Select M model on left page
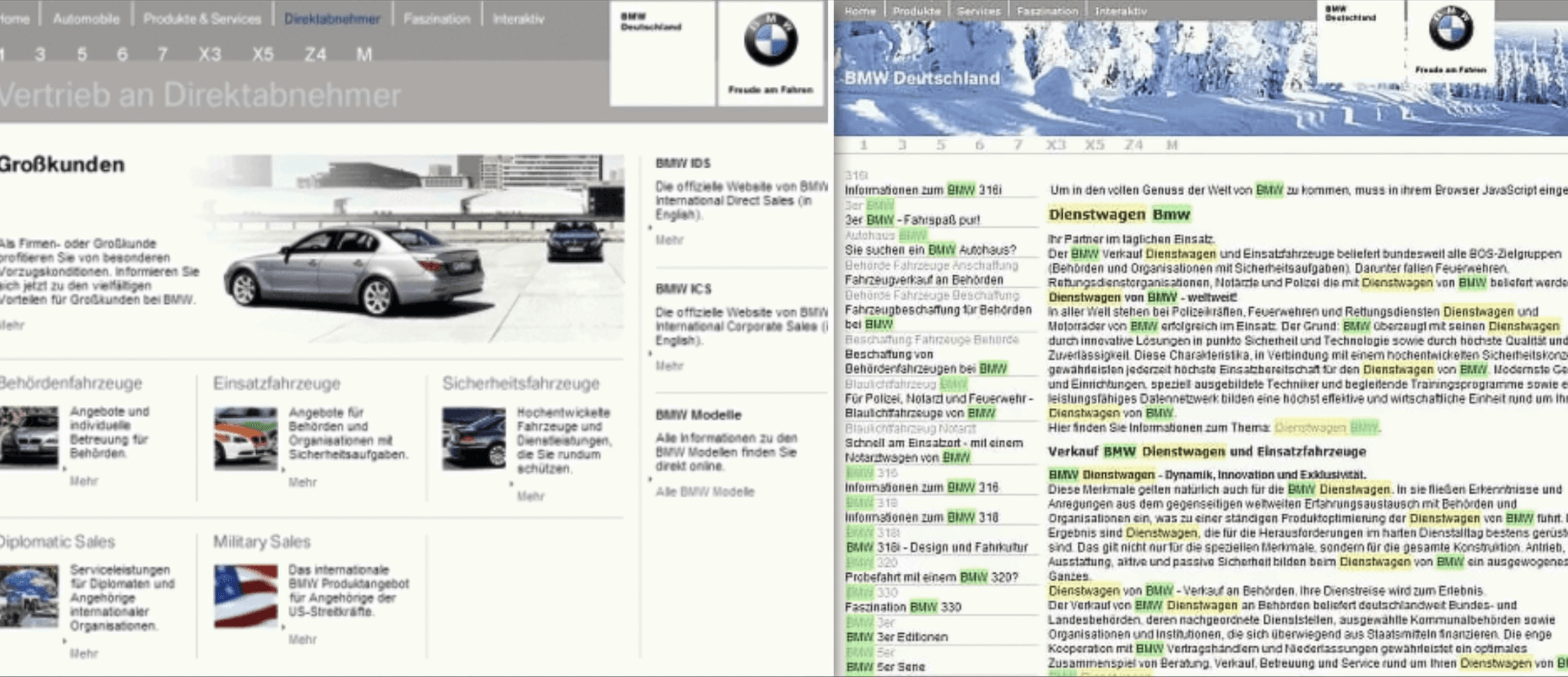The width and height of the screenshot is (1568, 677). (x=364, y=54)
